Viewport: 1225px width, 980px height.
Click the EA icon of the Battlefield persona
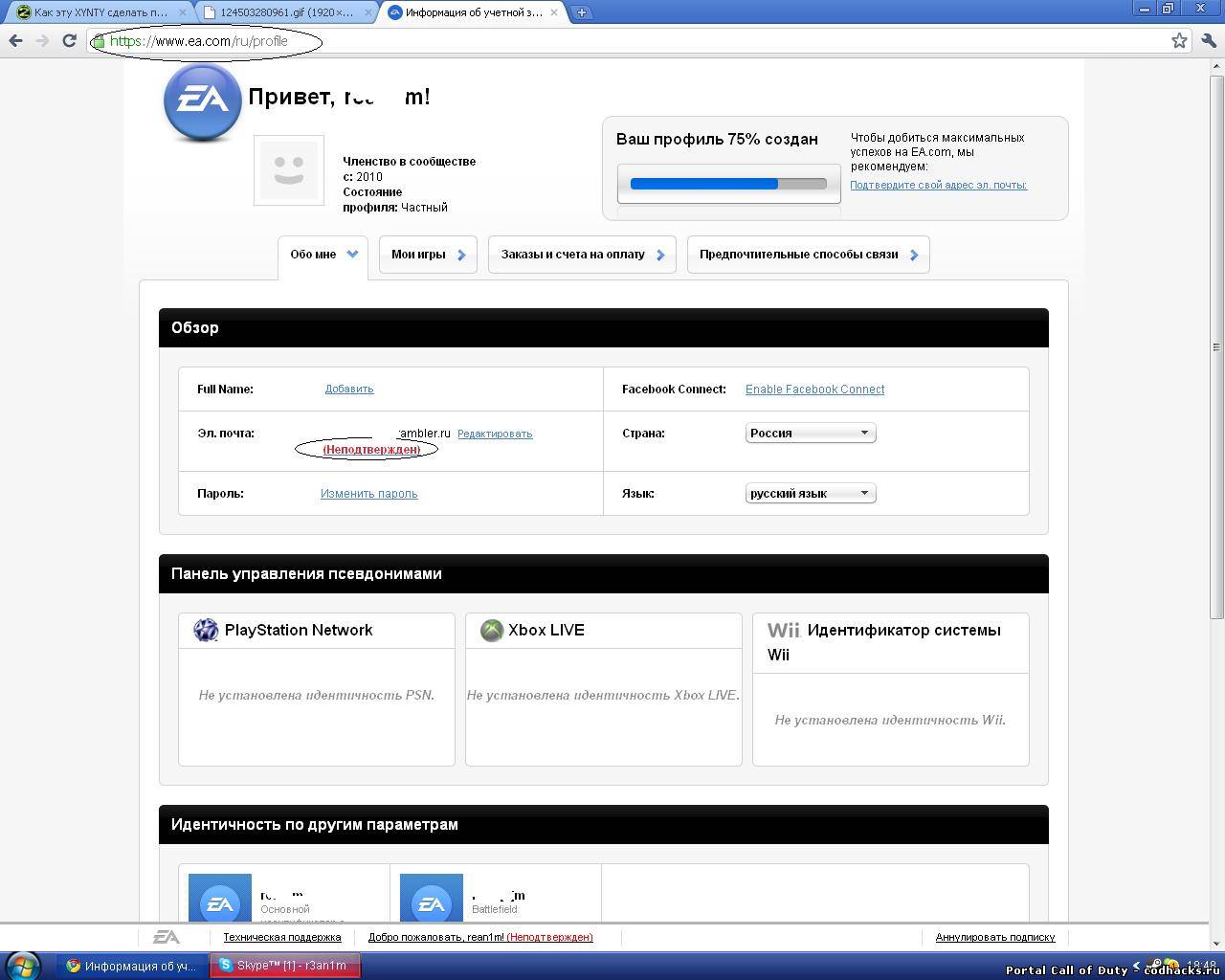432,900
